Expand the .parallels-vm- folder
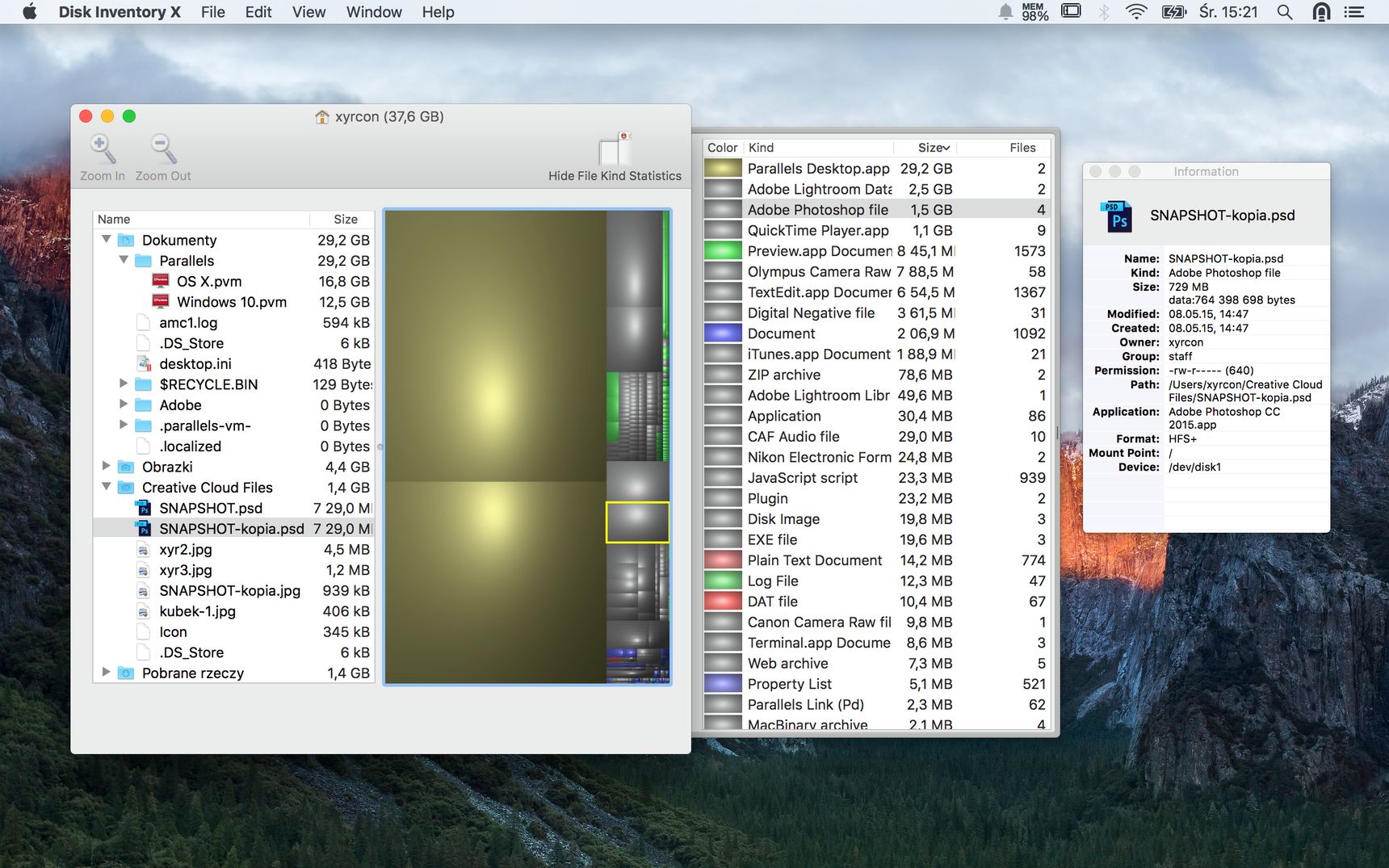The width and height of the screenshot is (1389, 868). click(x=124, y=425)
